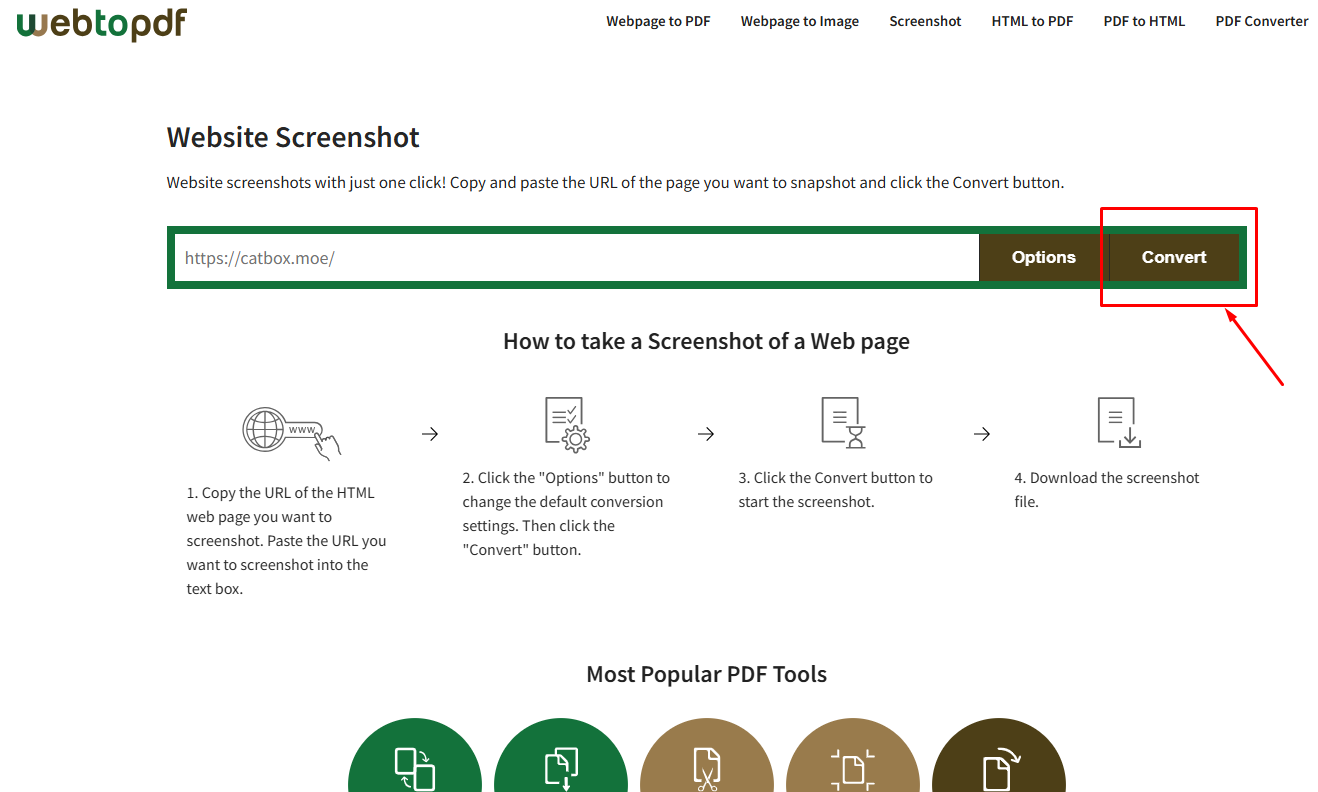Screen dimensions: 1318x792
Task: Click the webtopdf logo
Action: click(x=102, y=24)
